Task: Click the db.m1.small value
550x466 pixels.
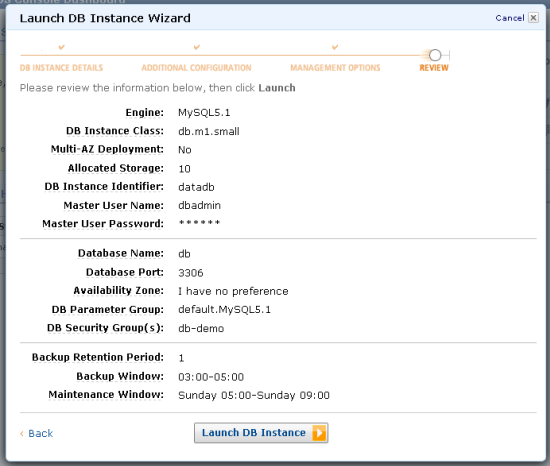Action: coord(209,131)
